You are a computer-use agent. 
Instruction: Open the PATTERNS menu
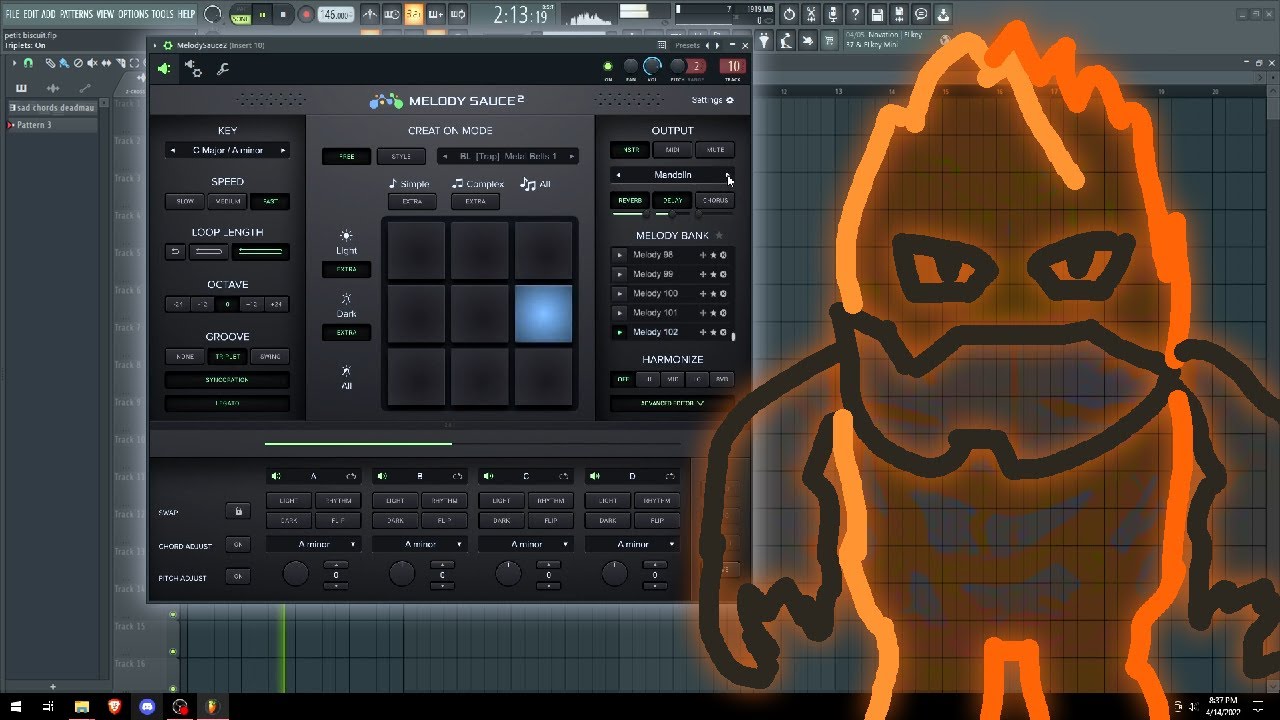(x=77, y=14)
